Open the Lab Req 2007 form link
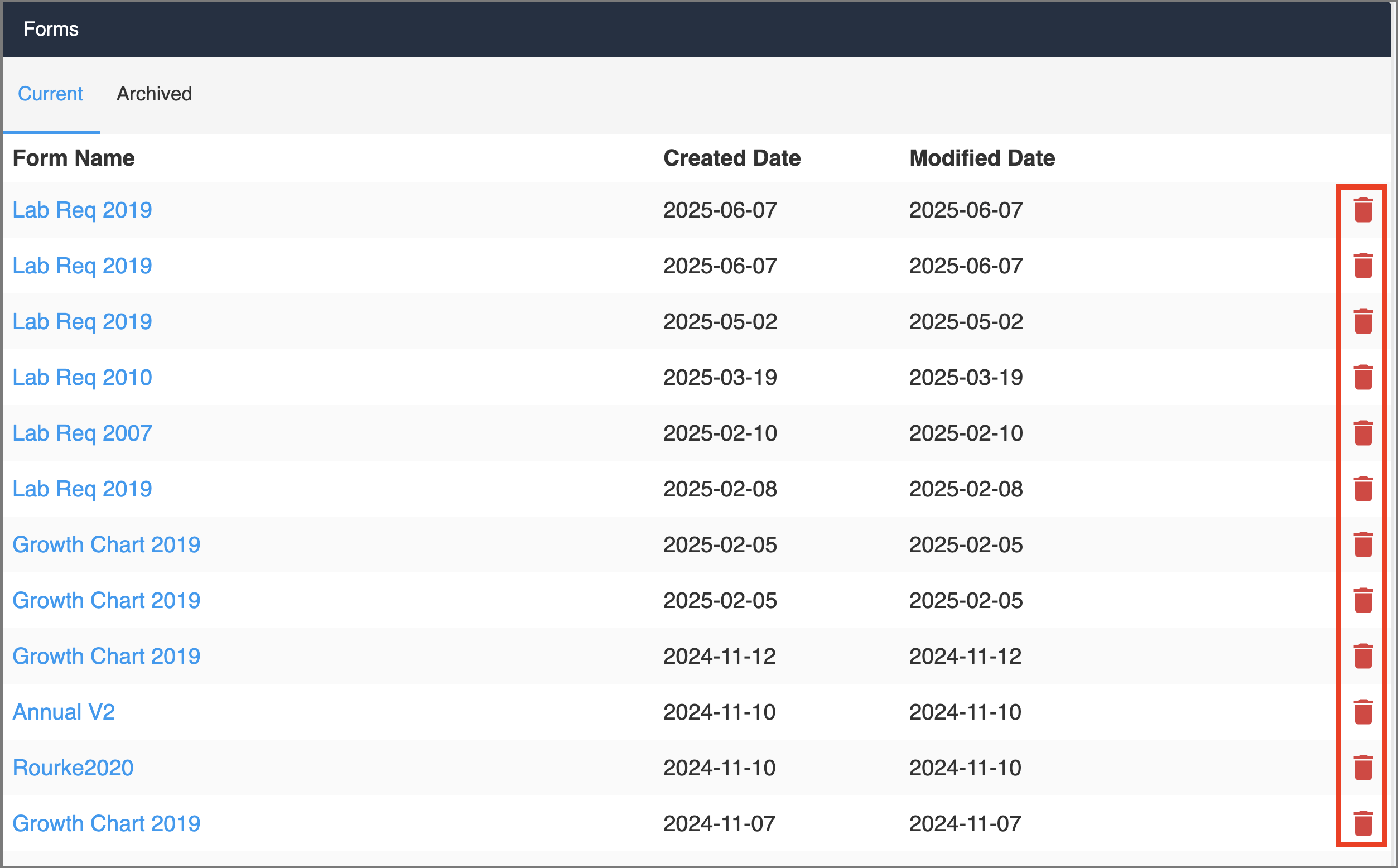Image resolution: width=1398 pixels, height=868 pixels. 82,433
